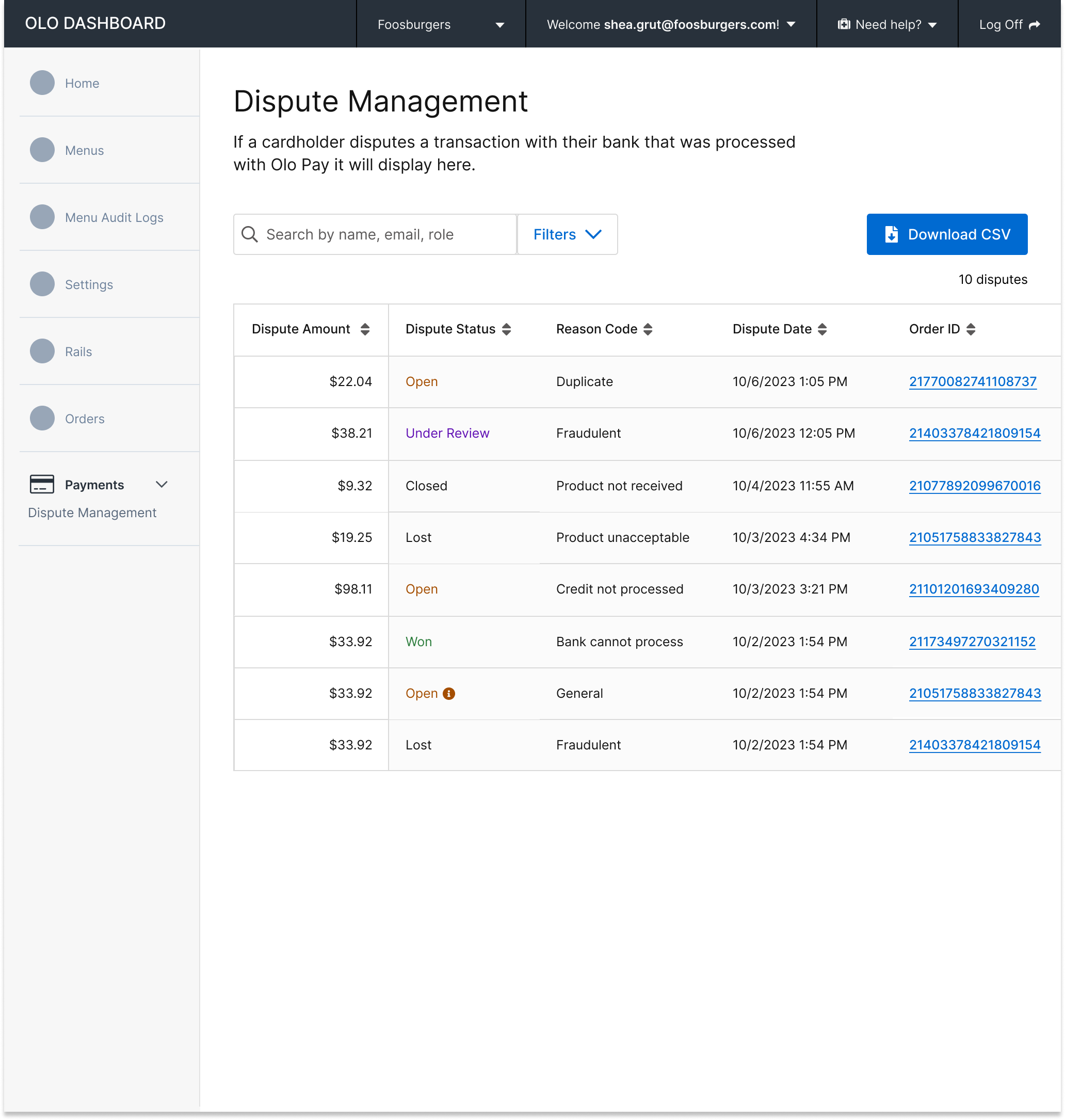Go to Menu Audit Logs in sidebar
The image size is (1065, 1120).
114,217
